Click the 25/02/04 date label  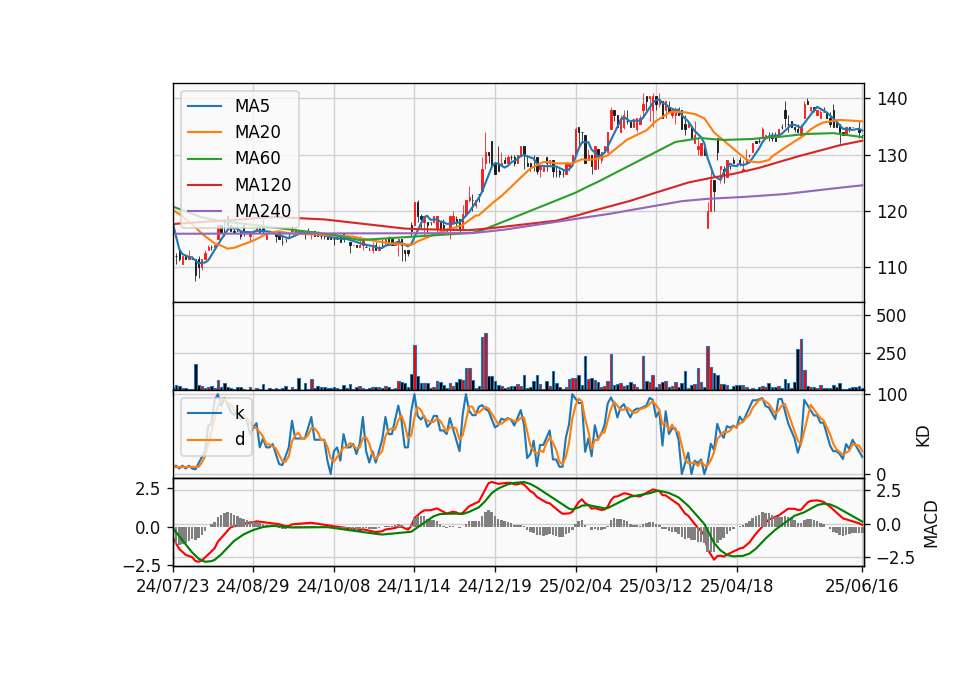[576, 586]
